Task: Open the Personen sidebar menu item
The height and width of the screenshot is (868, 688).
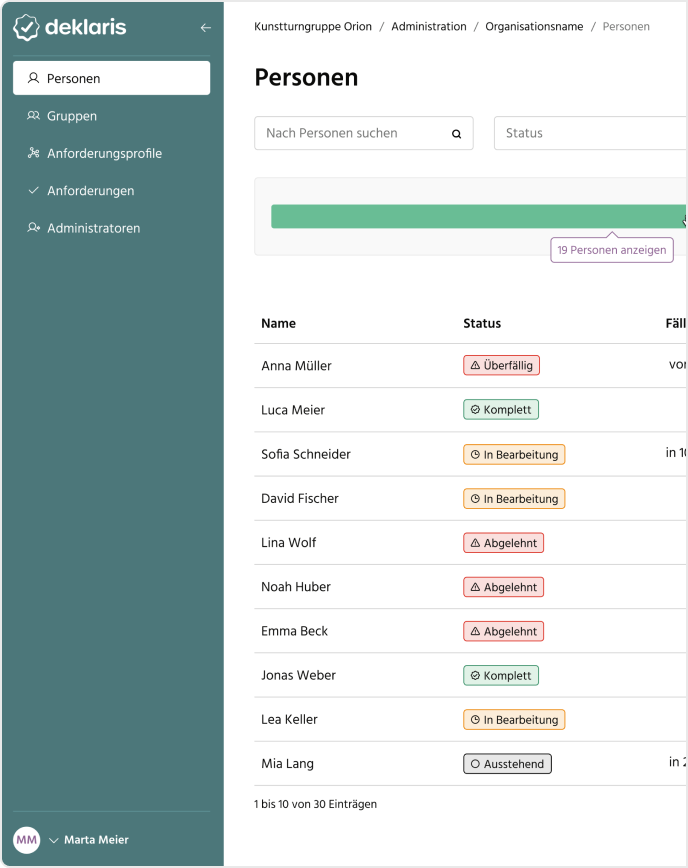Action: tap(111, 78)
